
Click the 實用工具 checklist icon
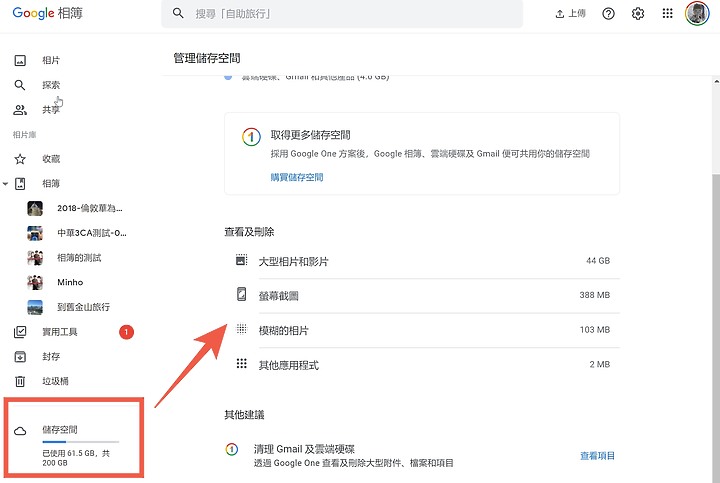[x=20, y=332]
